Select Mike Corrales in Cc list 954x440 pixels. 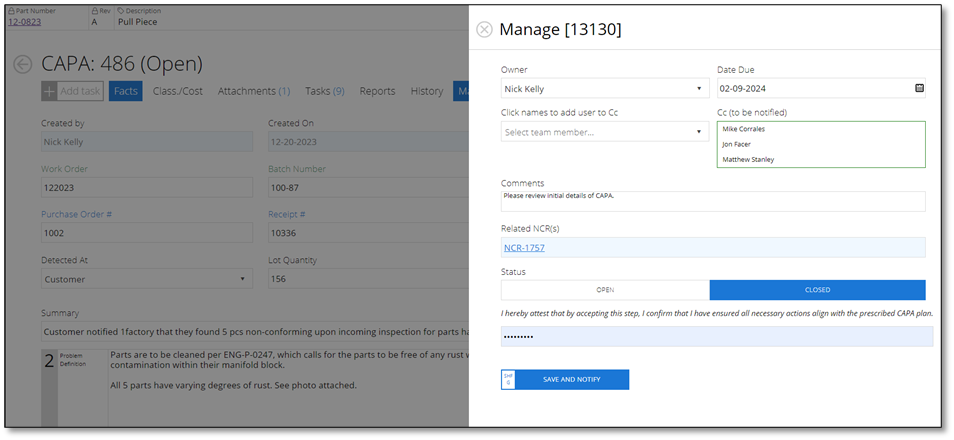[743, 129]
